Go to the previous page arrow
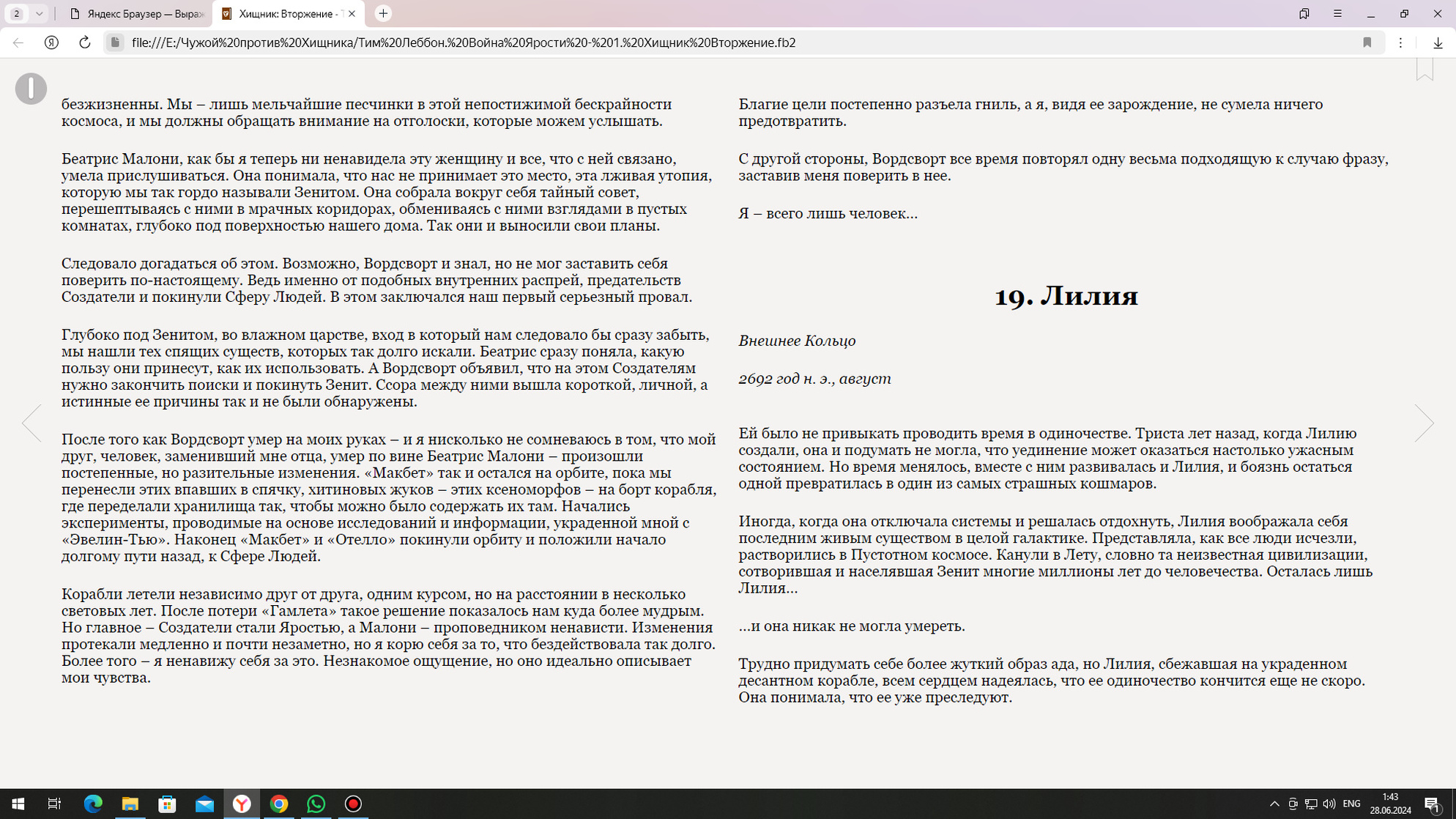 pyautogui.click(x=31, y=423)
